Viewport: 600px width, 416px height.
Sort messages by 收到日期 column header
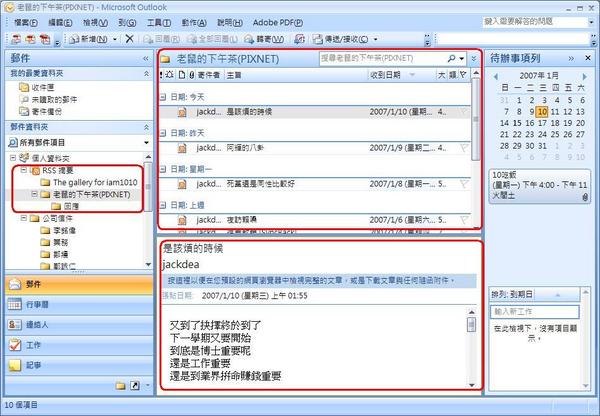point(402,75)
